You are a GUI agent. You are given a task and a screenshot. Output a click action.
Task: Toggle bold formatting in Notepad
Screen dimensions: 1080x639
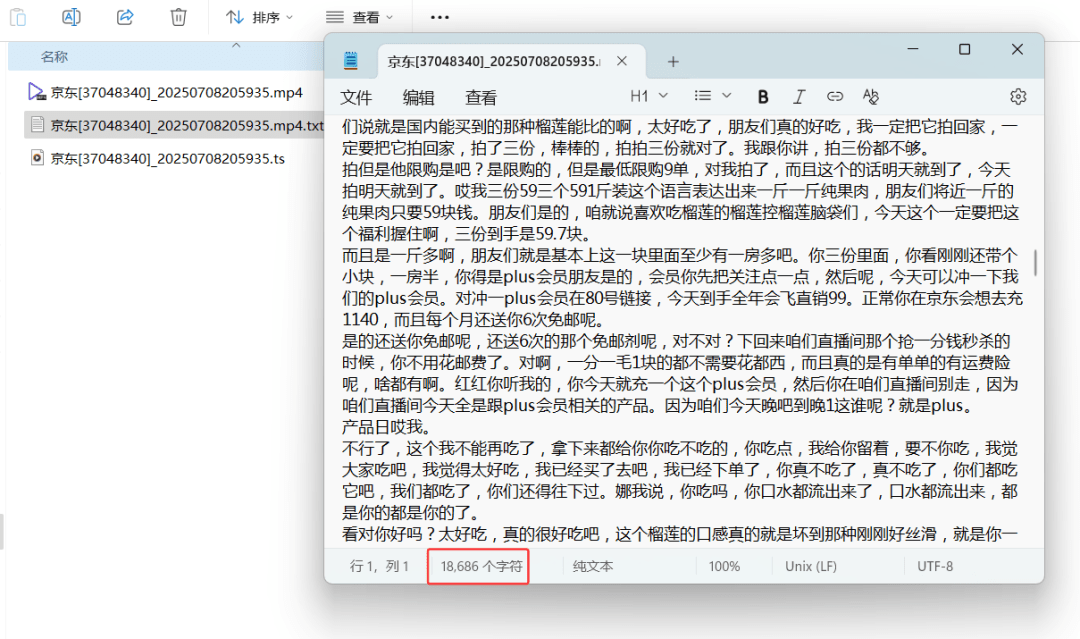[763, 97]
